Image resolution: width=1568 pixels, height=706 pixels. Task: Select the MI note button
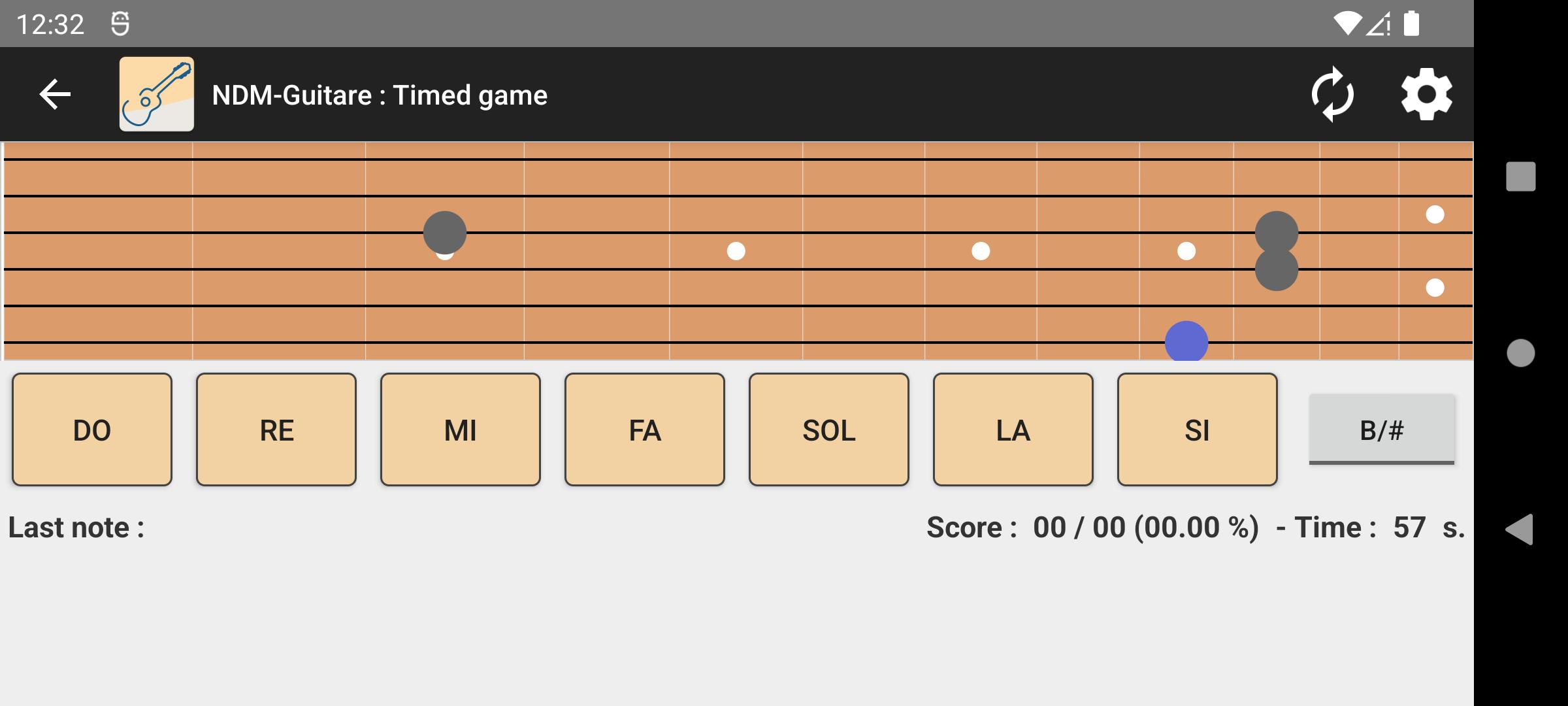[x=461, y=429]
